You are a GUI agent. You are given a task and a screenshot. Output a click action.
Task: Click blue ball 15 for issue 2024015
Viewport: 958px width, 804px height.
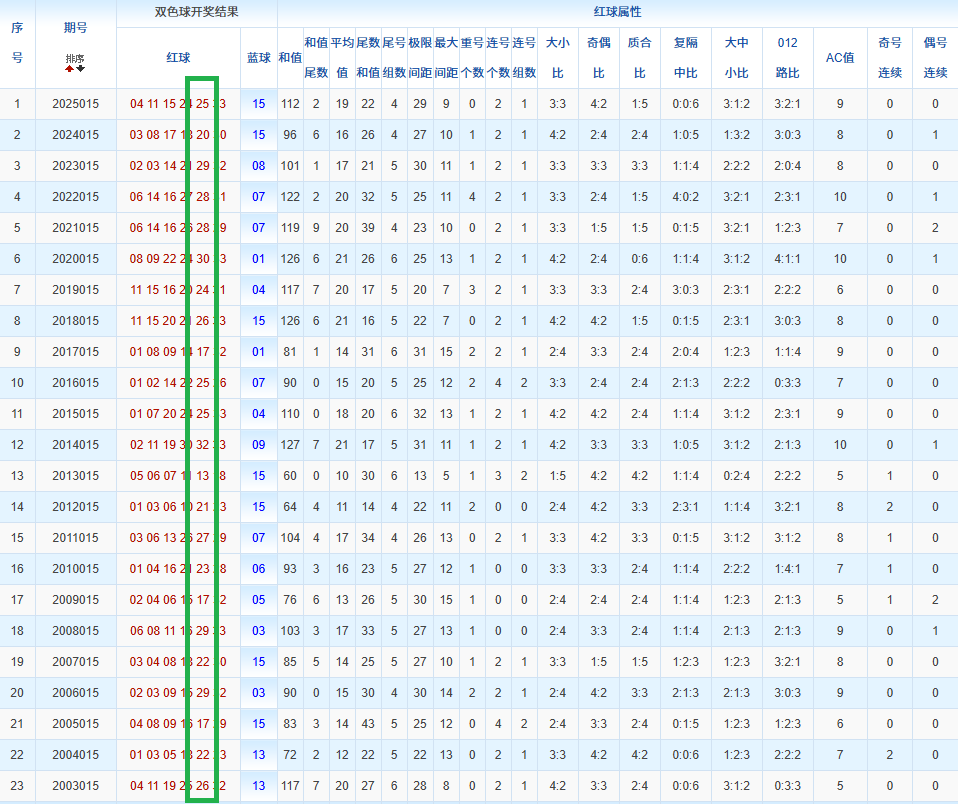259,135
